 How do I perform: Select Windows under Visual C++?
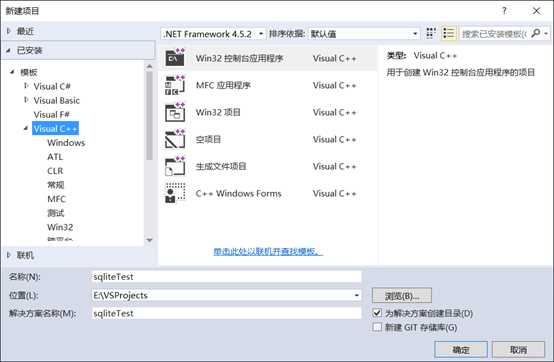pos(66,143)
